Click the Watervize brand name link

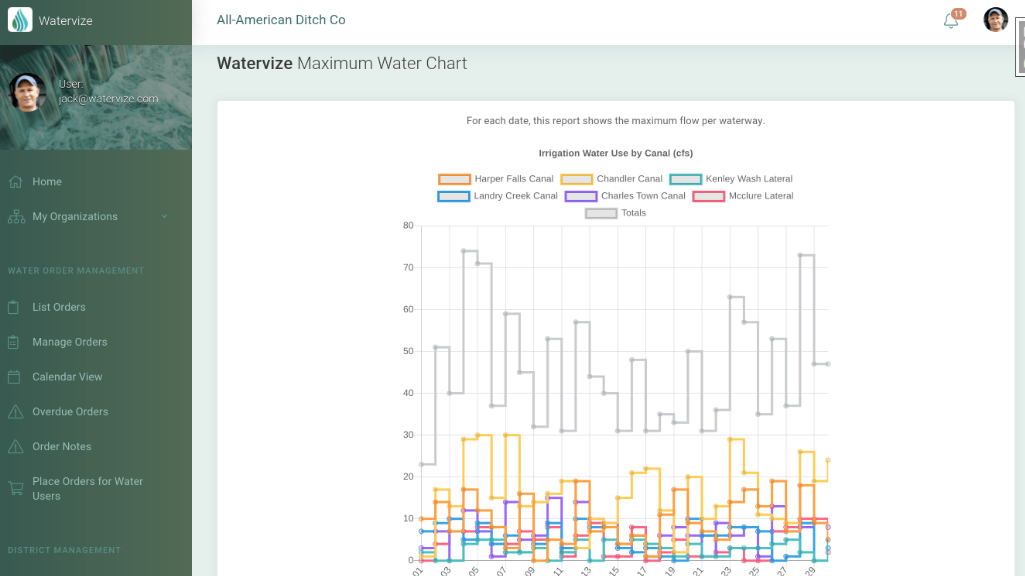(65, 21)
